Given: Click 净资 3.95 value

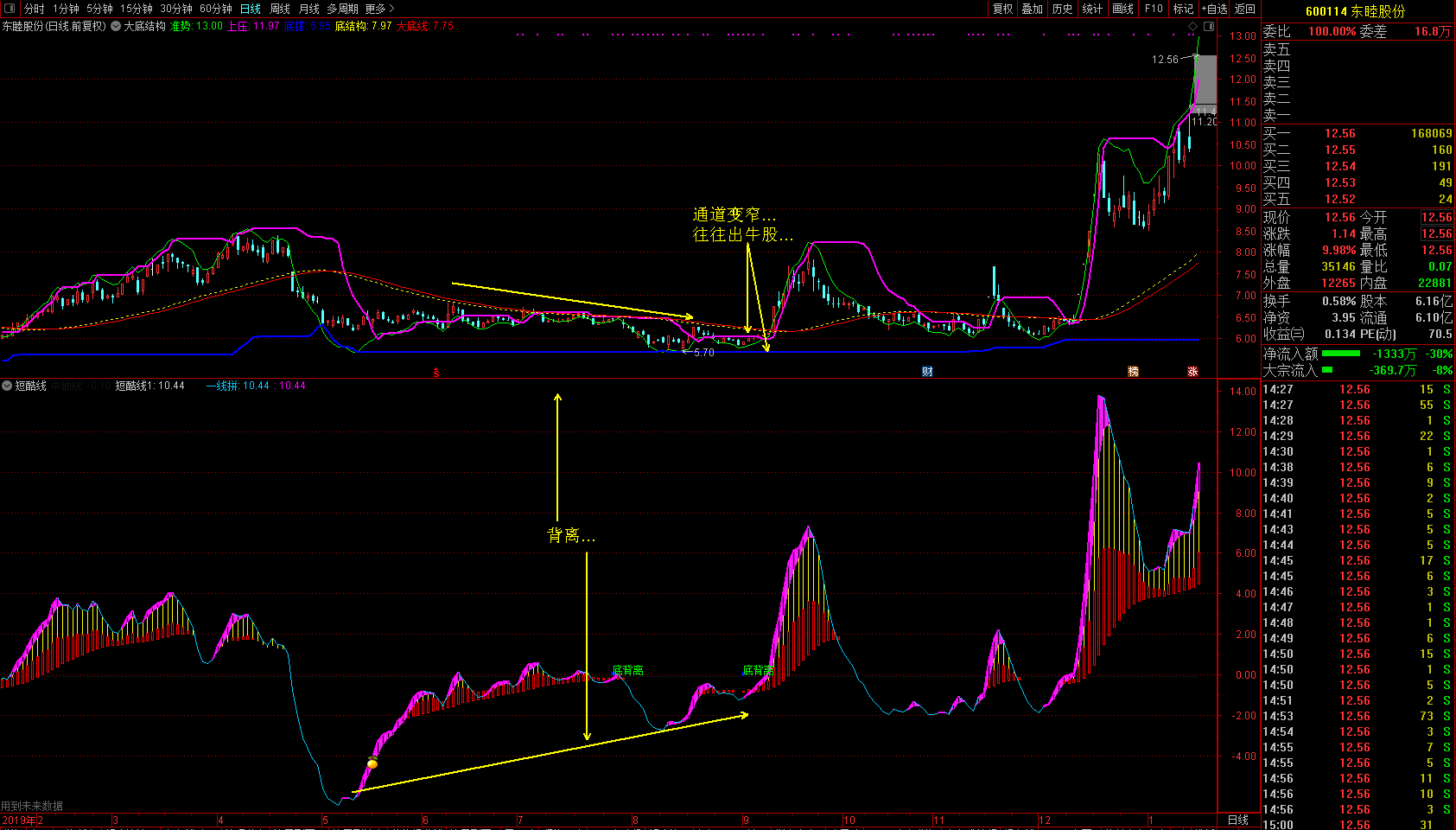Looking at the screenshot, I should (x=1344, y=317).
